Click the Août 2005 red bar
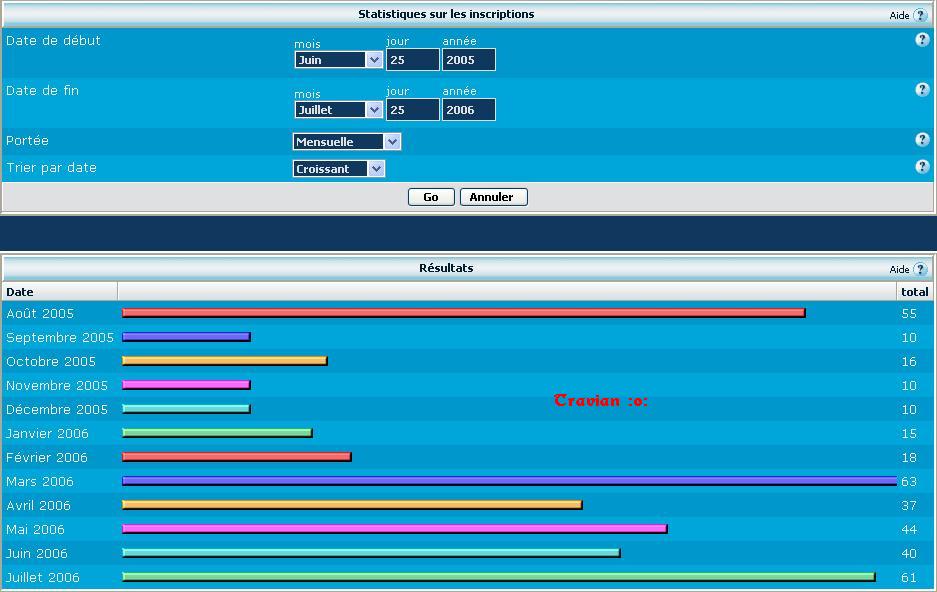Image resolution: width=937 pixels, height=592 pixels. 463,313
